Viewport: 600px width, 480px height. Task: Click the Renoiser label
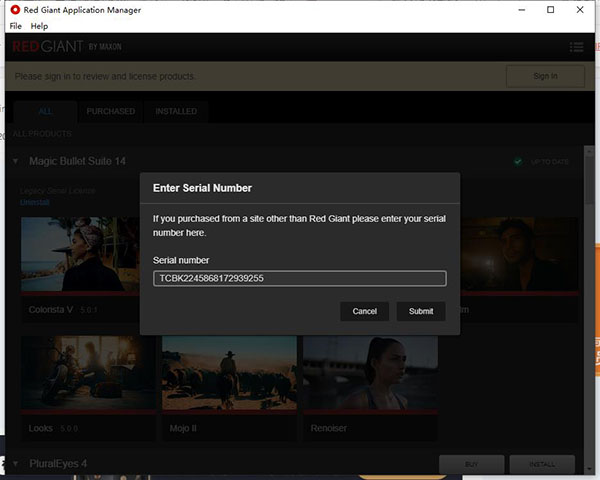coord(329,428)
